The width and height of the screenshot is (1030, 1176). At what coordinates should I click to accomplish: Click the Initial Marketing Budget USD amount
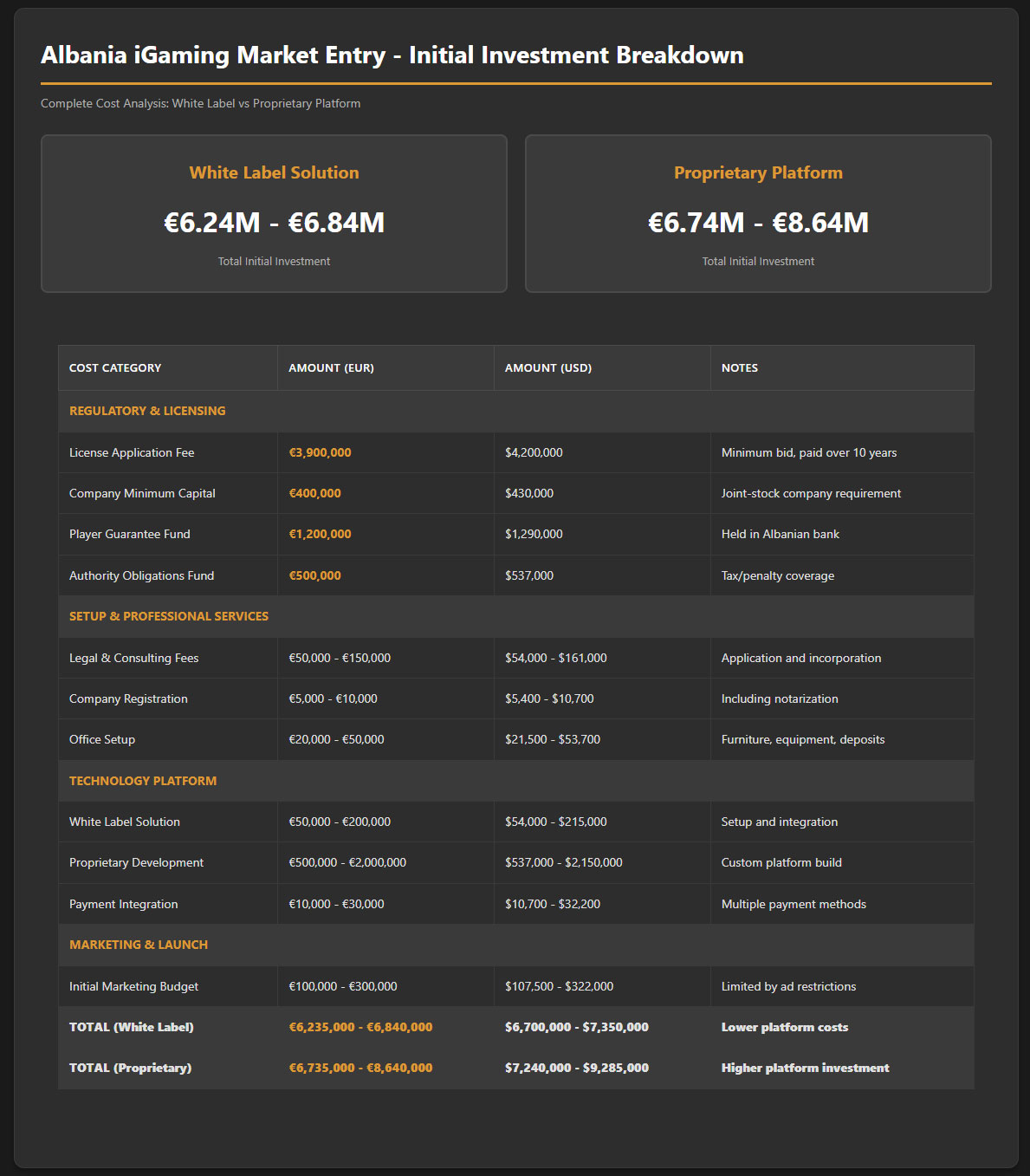click(x=559, y=986)
